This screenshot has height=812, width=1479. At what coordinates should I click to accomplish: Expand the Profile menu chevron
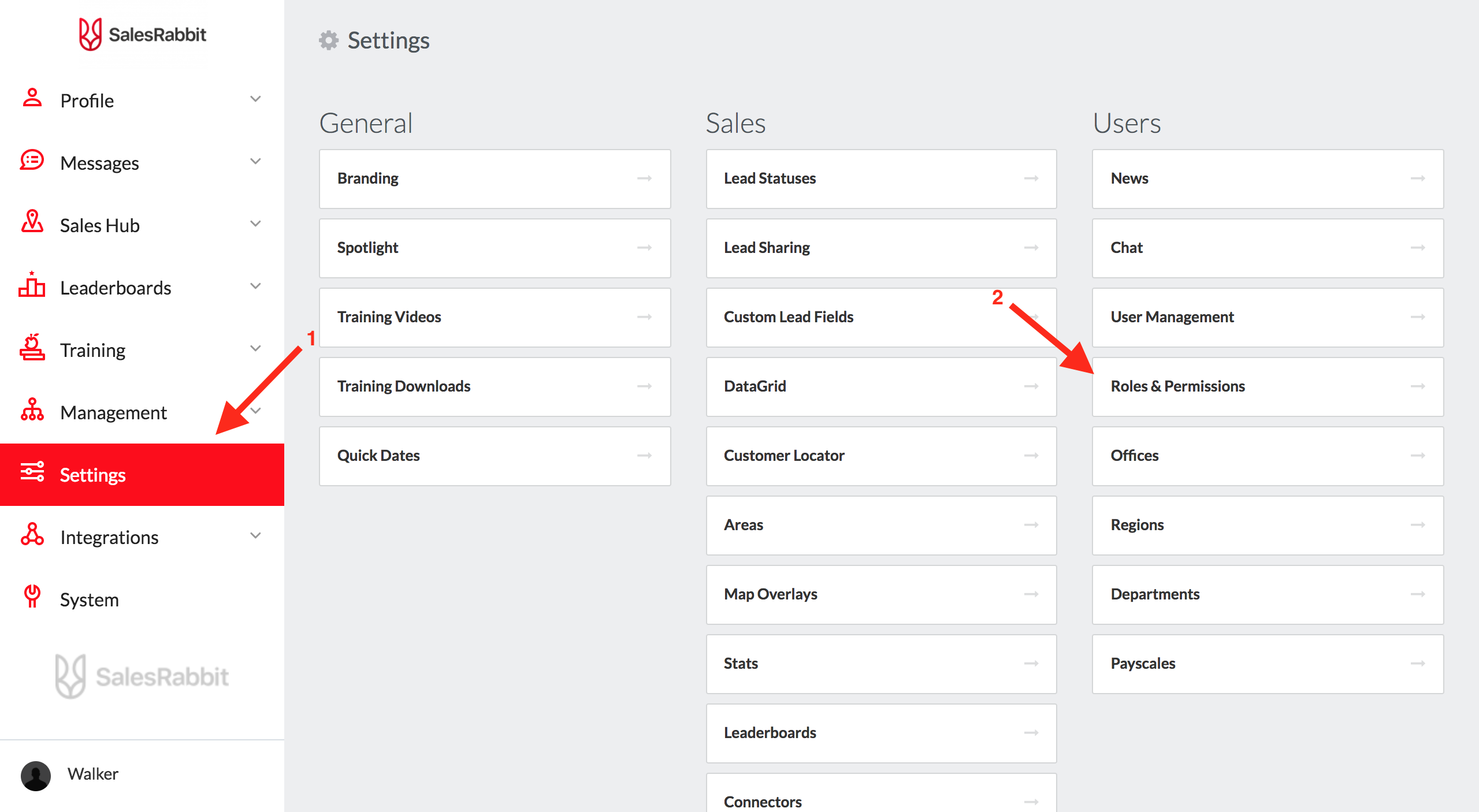[x=255, y=99]
